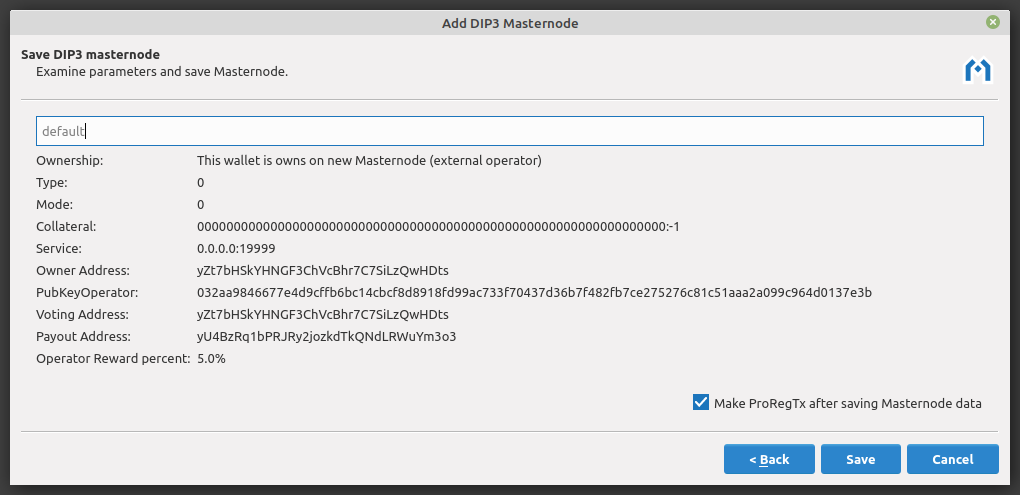Close the Add DIP3 Masternode dialog

click(992, 22)
